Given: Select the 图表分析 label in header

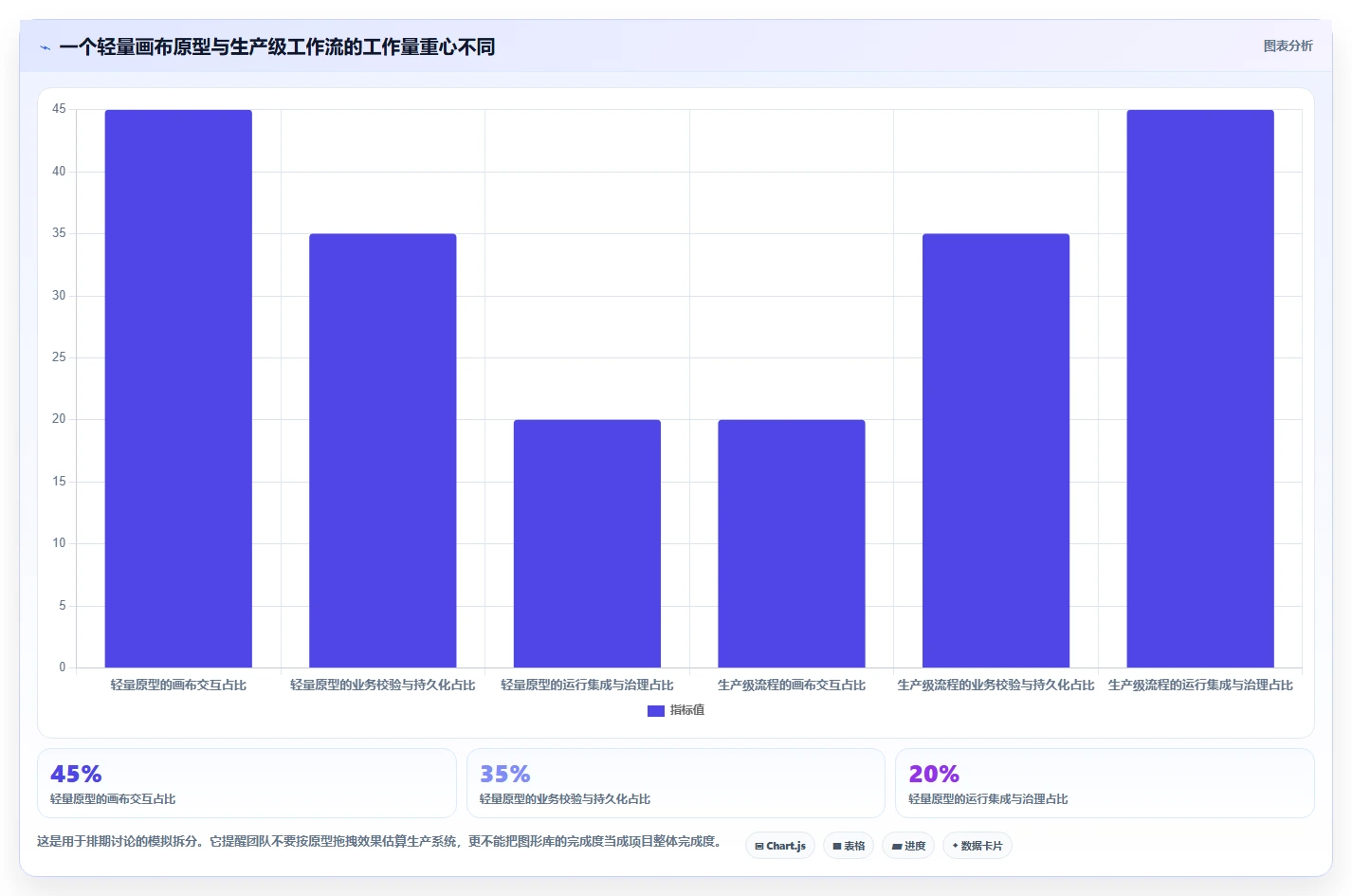Looking at the screenshot, I should click(x=1288, y=46).
